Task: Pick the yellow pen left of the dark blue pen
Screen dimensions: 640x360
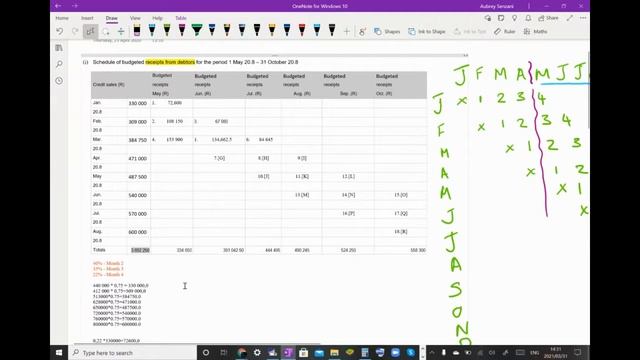Action: point(272,30)
